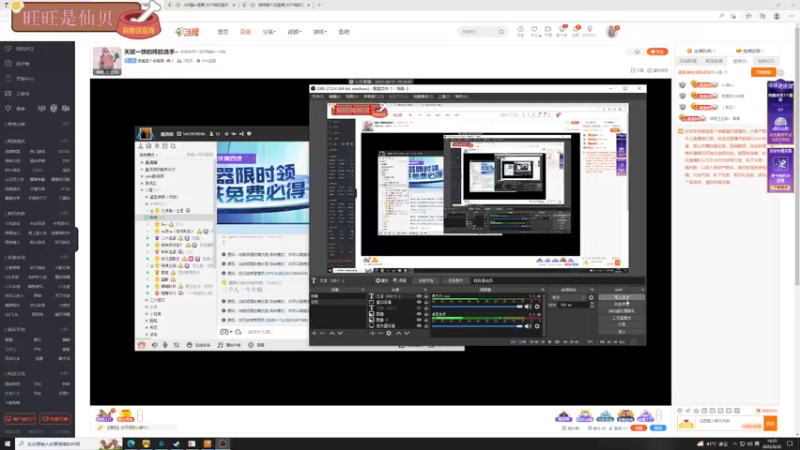Image resolution: width=800 pixels, height=450 pixels.
Task: Click live chat message input field
Action: click(730, 423)
